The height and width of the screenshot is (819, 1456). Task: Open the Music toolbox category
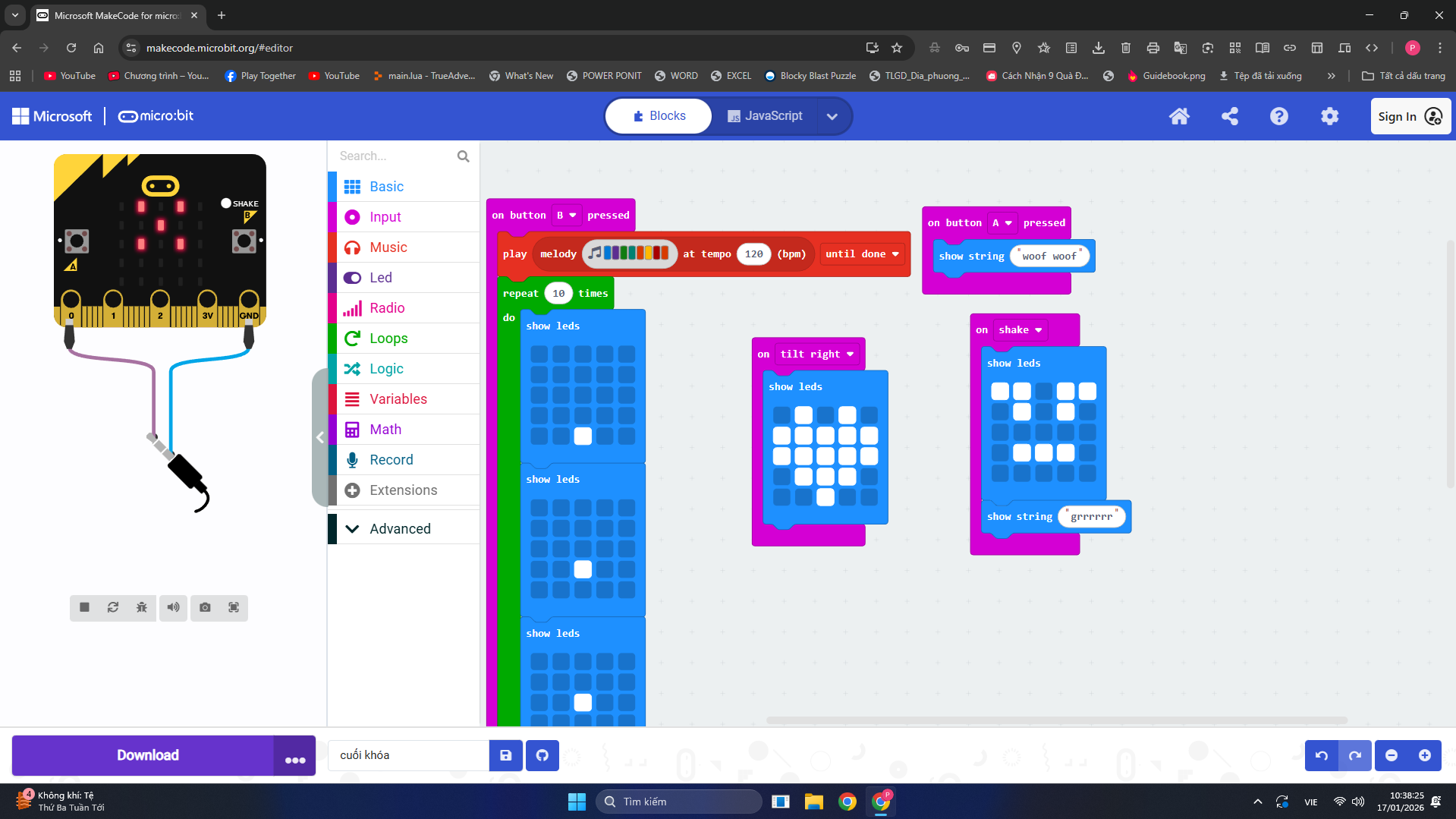coord(388,247)
